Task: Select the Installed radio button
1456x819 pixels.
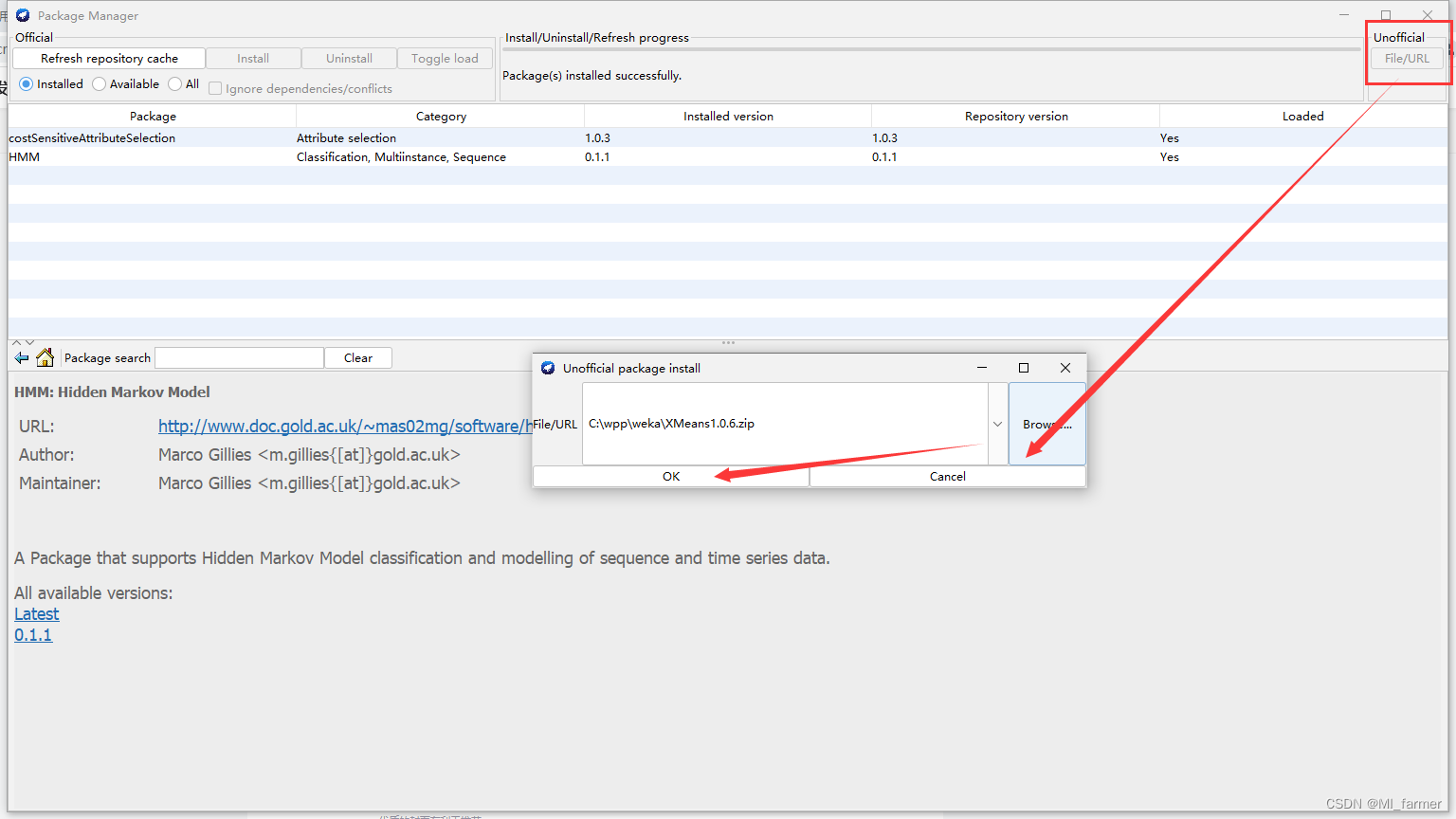Action: click(51, 84)
